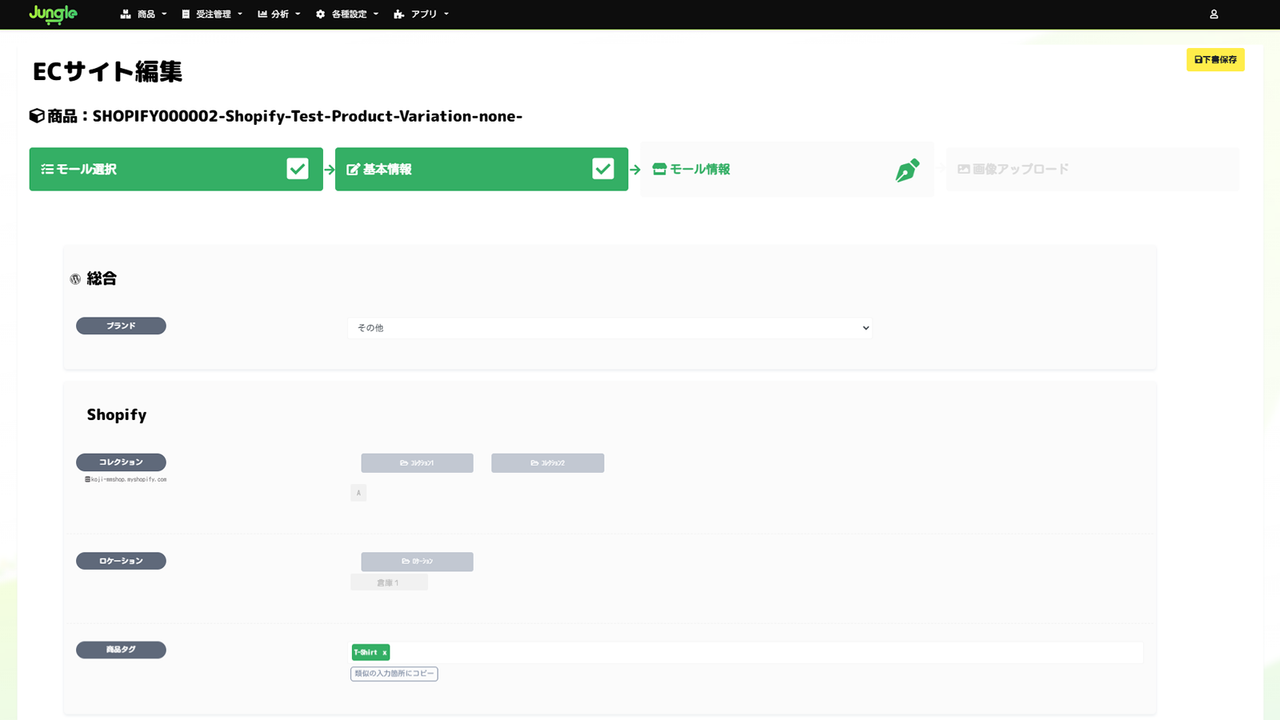Click the checkmark on 基本情報 step
Image resolution: width=1280 pixels, height=720 pixels.
pyautogui.click(x=603, y=169)
